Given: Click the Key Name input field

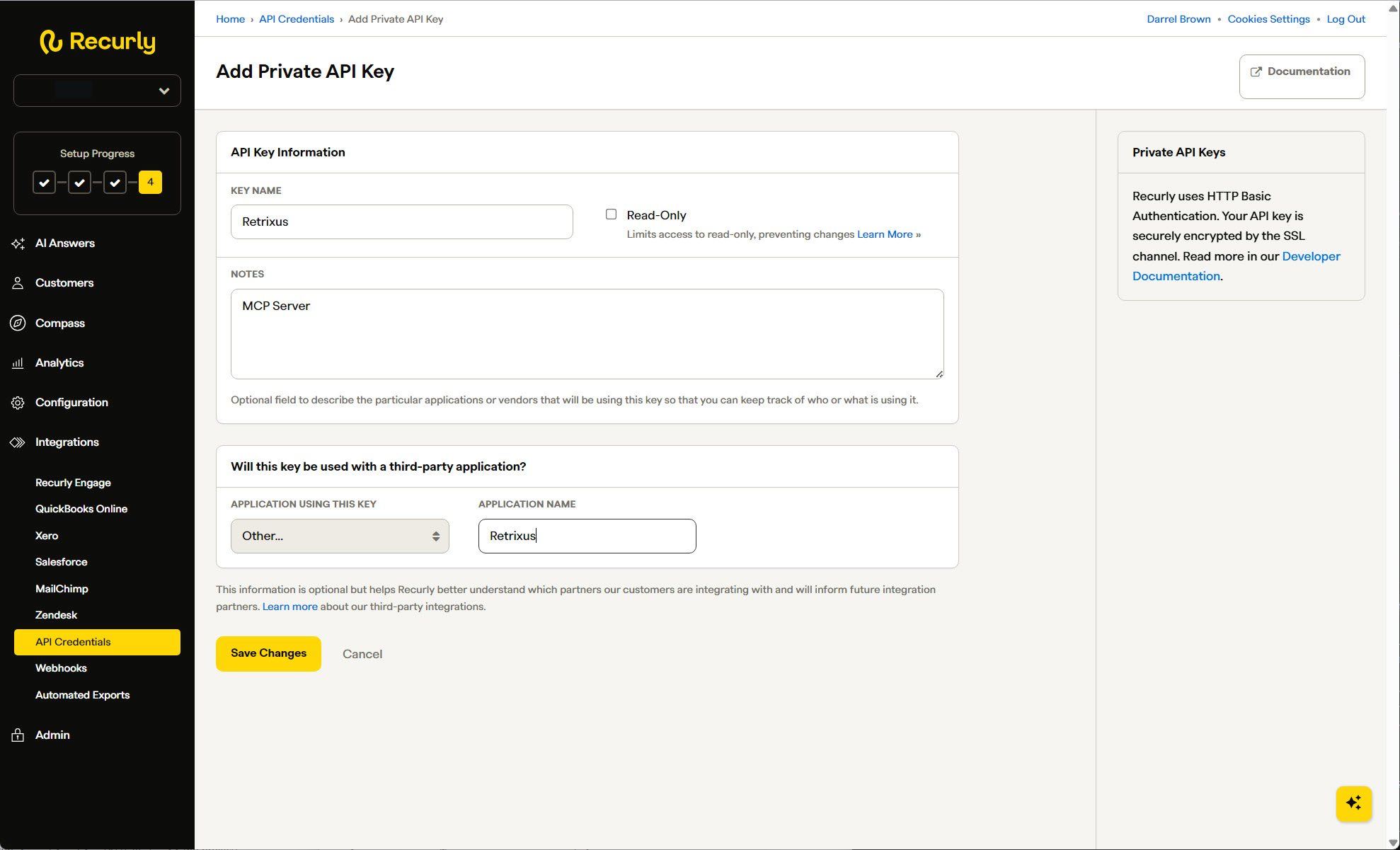Looking at the screenshot, I should point(401,222).
